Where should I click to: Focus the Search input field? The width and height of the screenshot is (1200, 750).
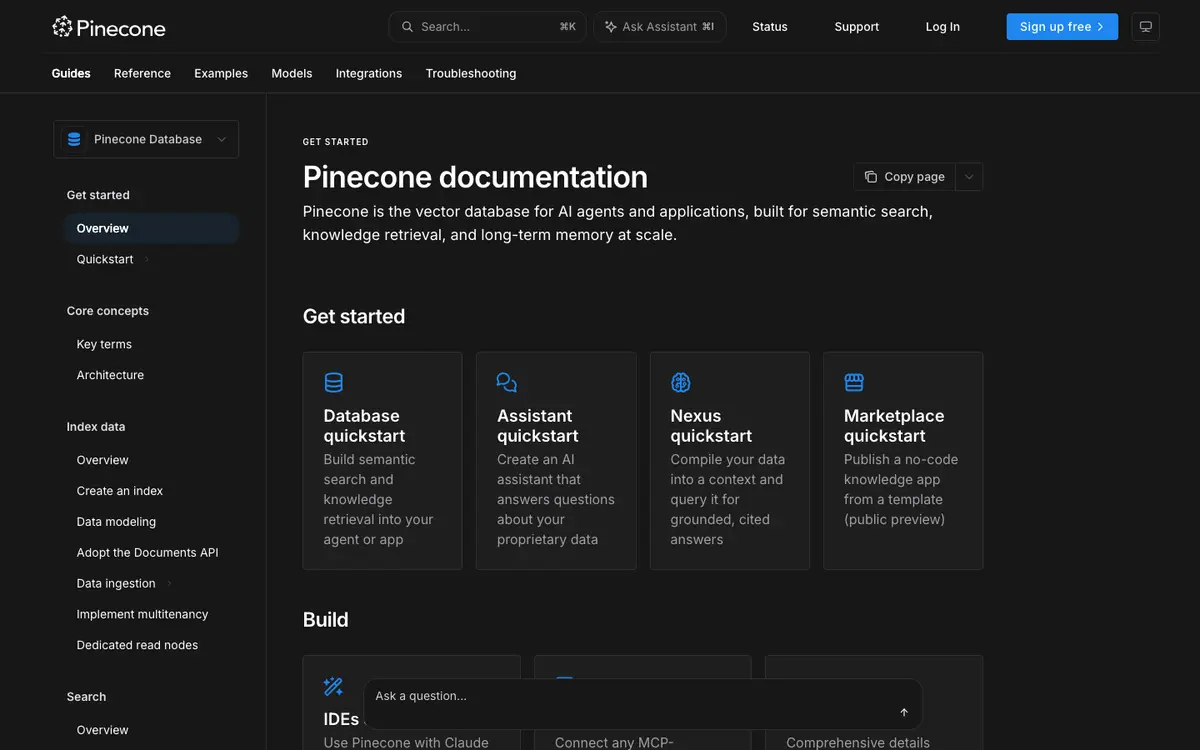pyautogui.click(x=488, y=27)
